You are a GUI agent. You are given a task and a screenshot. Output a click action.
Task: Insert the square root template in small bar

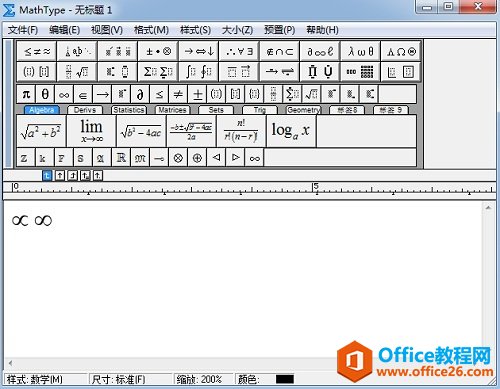[311, 94]
